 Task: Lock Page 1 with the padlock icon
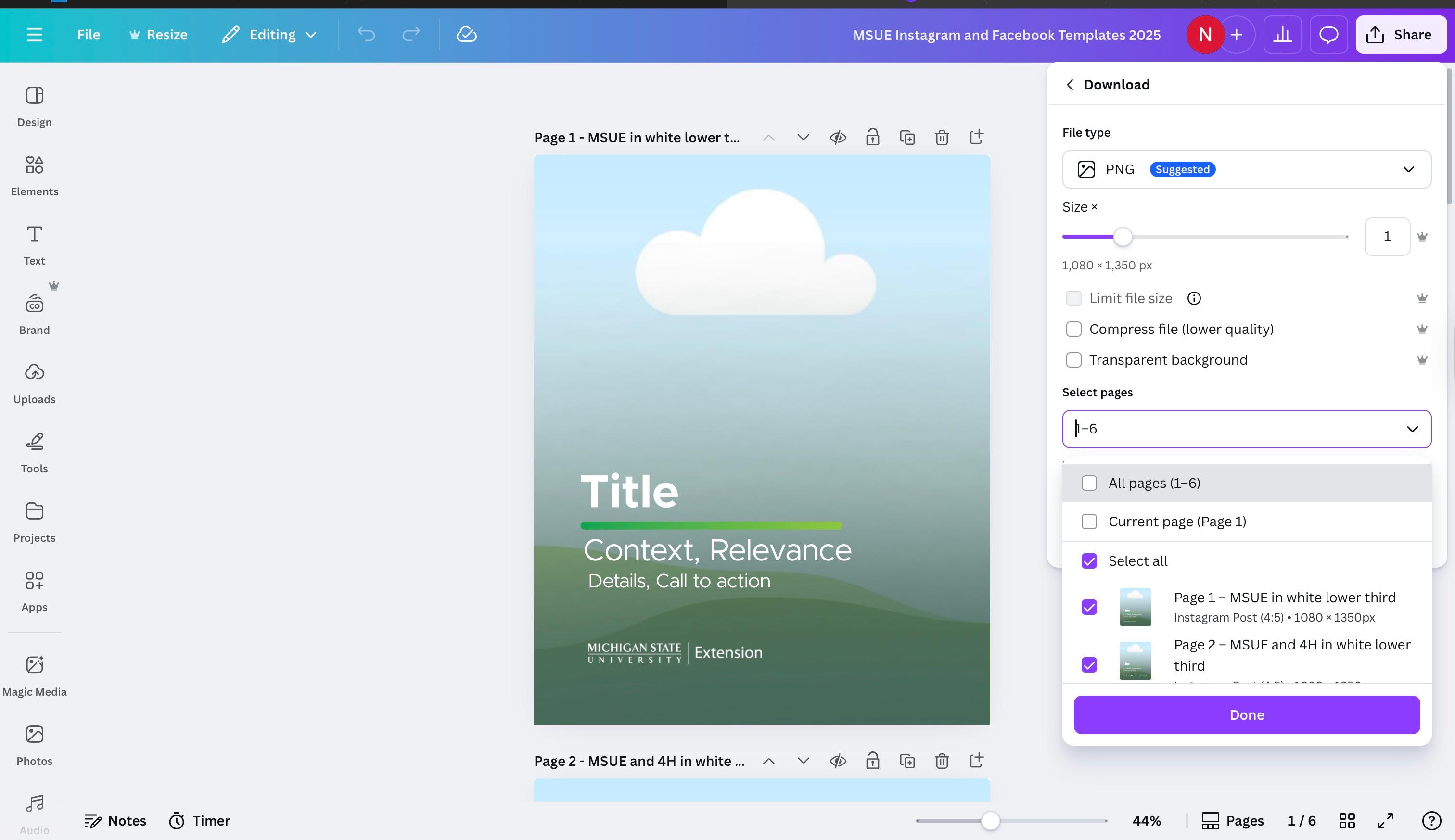point(872,137)
